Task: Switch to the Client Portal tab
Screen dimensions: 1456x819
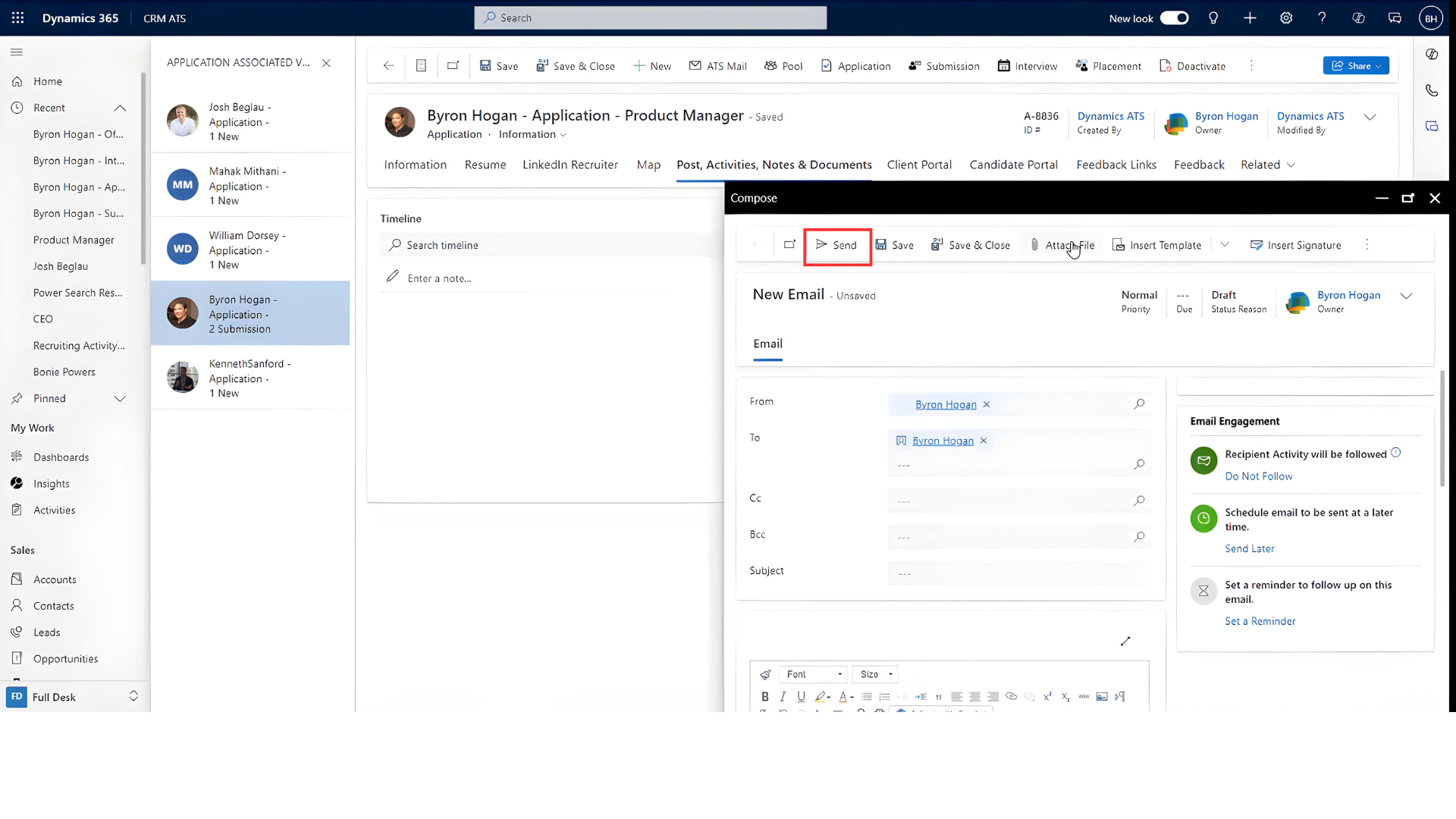Action: (x=919, y=165)
